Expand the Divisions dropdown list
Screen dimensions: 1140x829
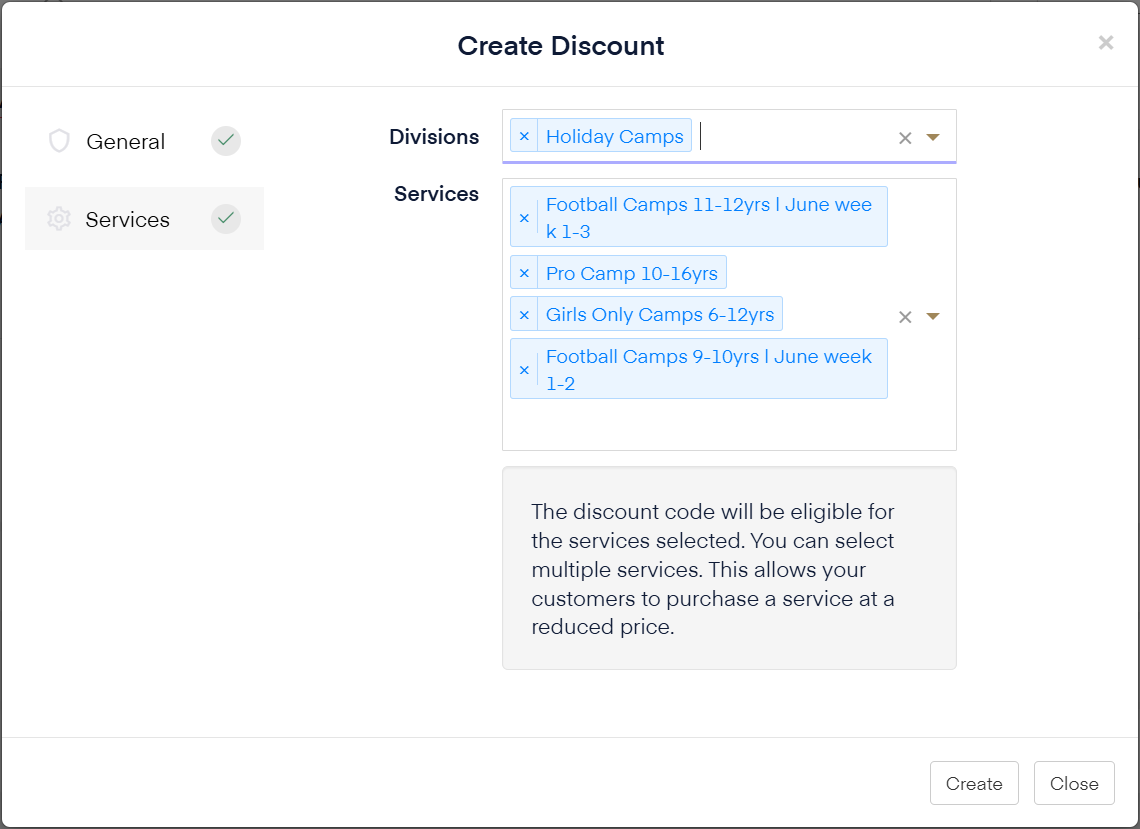point(933,137)
